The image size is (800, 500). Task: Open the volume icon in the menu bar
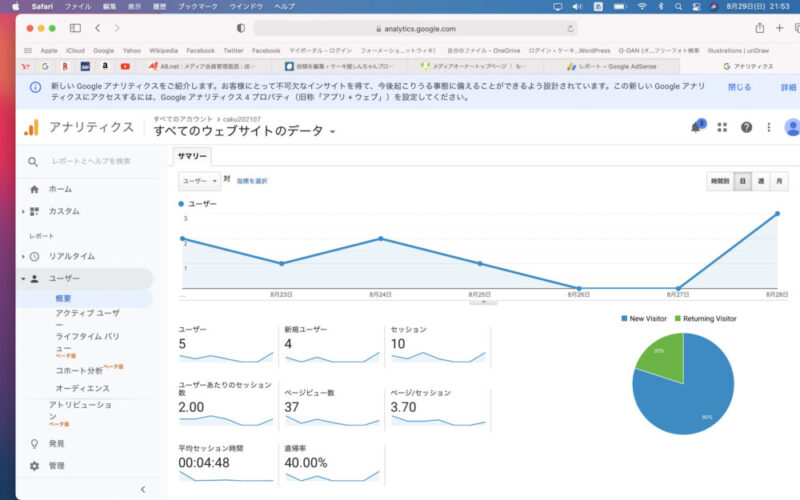click(x=577, y=7)
